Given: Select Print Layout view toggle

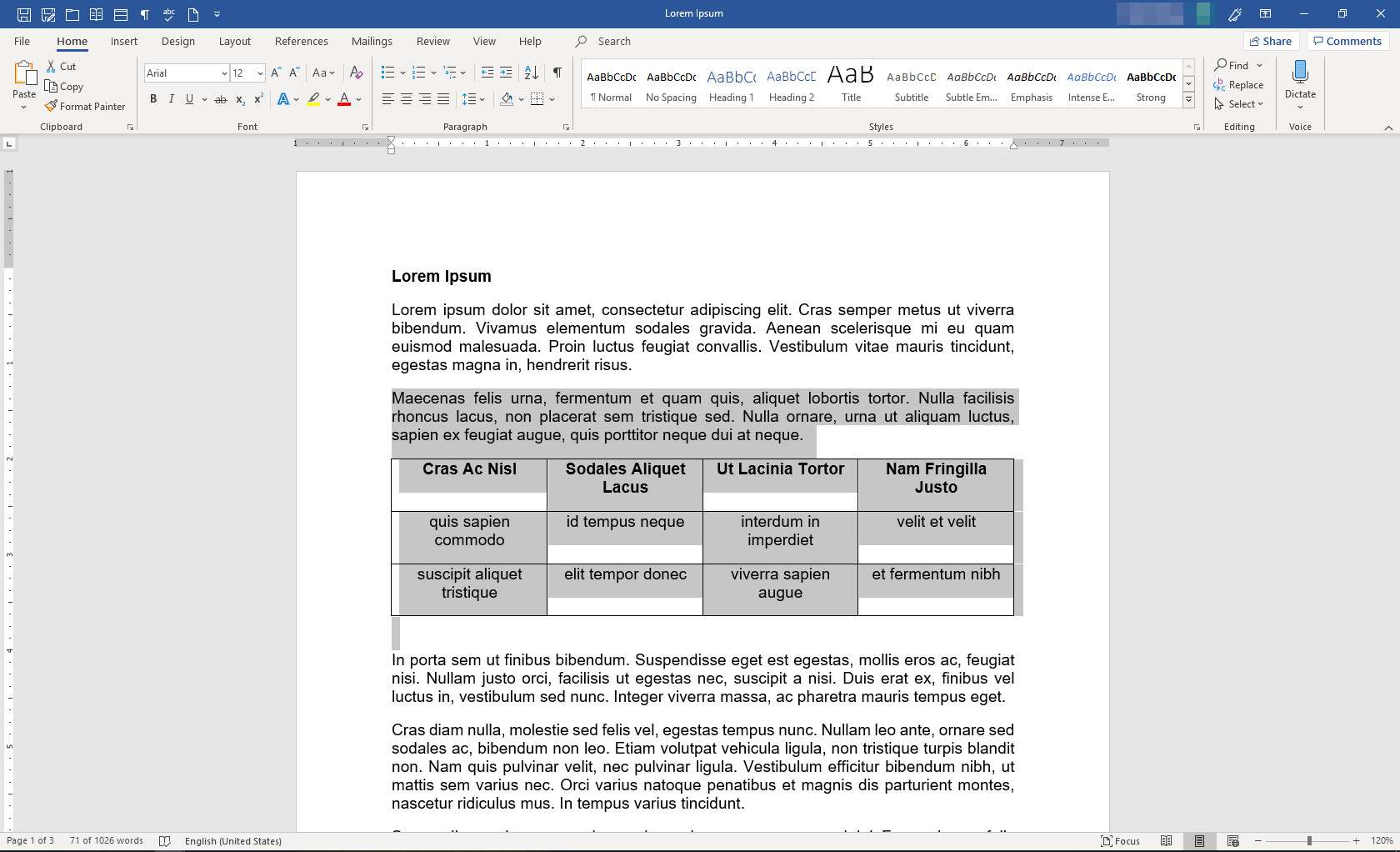Looking at the screenshot, I should pyautogui.click(x=1200, y=841).
